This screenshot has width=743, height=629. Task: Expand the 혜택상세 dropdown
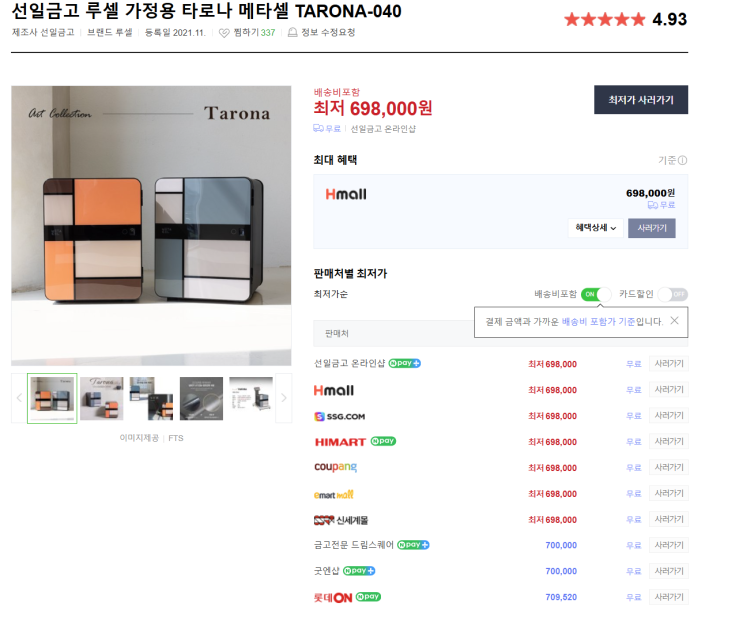click(596, 228)
